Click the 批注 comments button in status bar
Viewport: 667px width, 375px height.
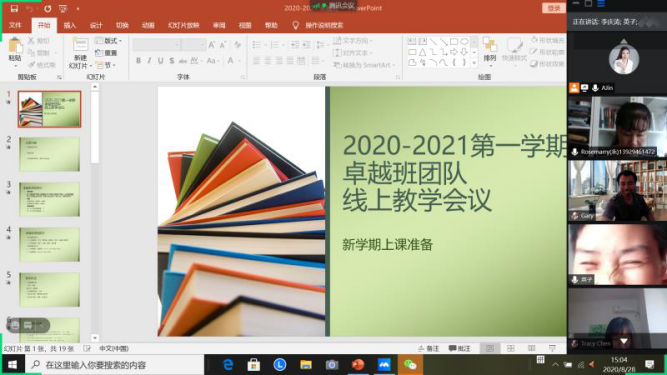459,349
